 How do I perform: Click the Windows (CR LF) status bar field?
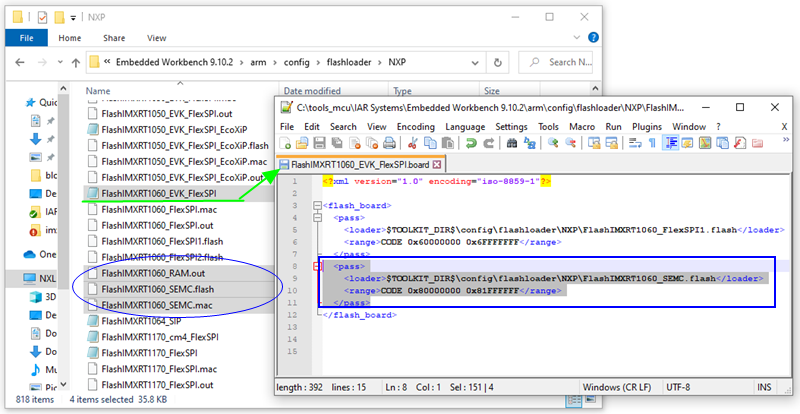click(x=617, y=387)
